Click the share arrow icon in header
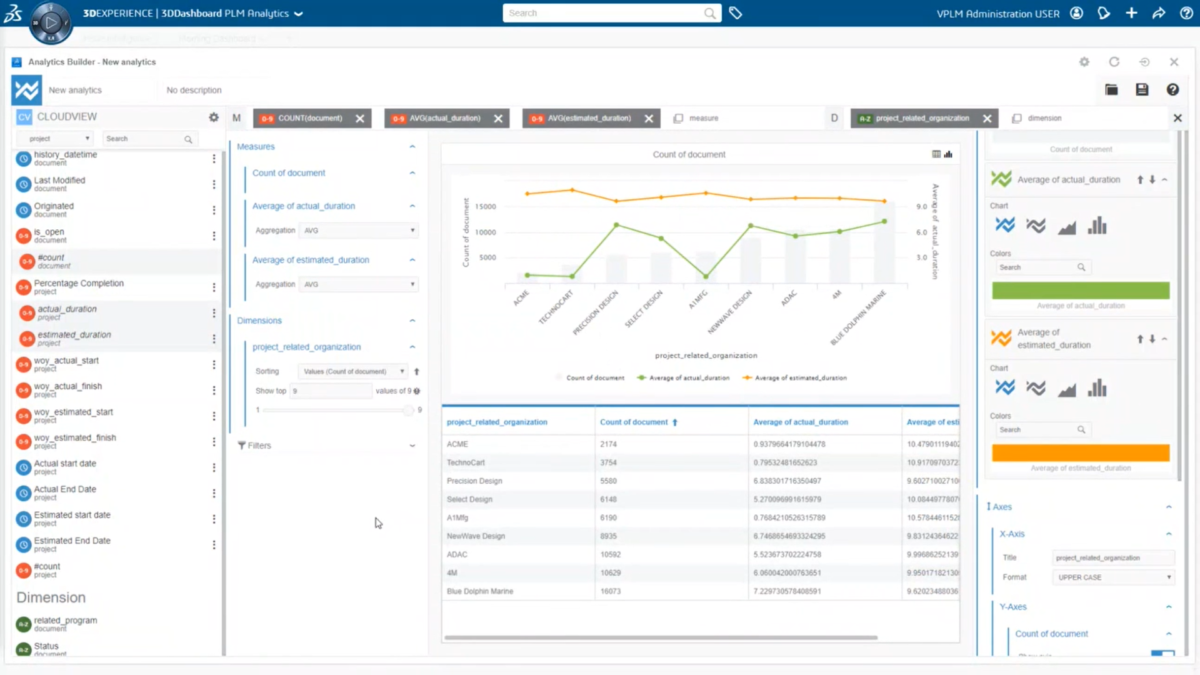The image size is (1200, 675). tap(1158, 14)
